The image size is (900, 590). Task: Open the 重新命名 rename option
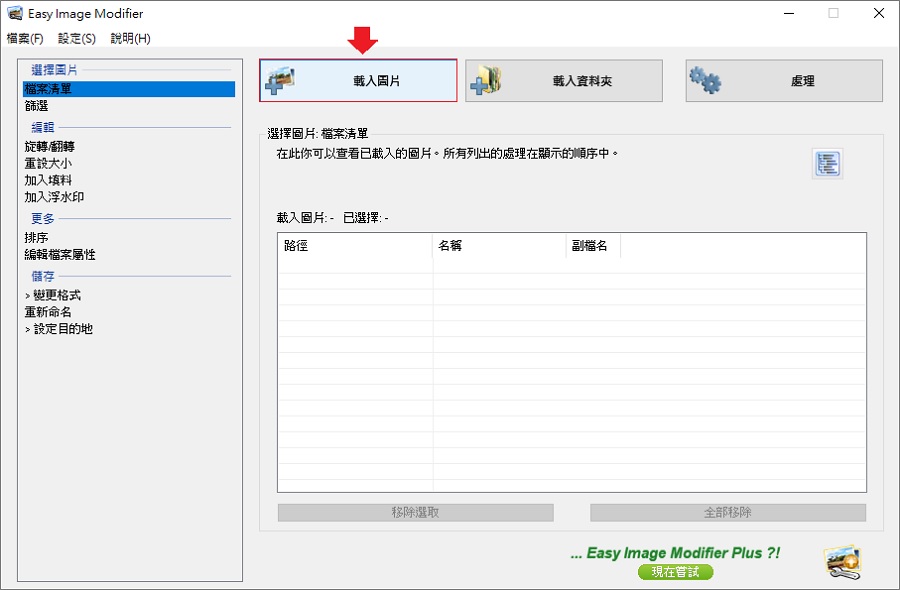click(48, 312)
